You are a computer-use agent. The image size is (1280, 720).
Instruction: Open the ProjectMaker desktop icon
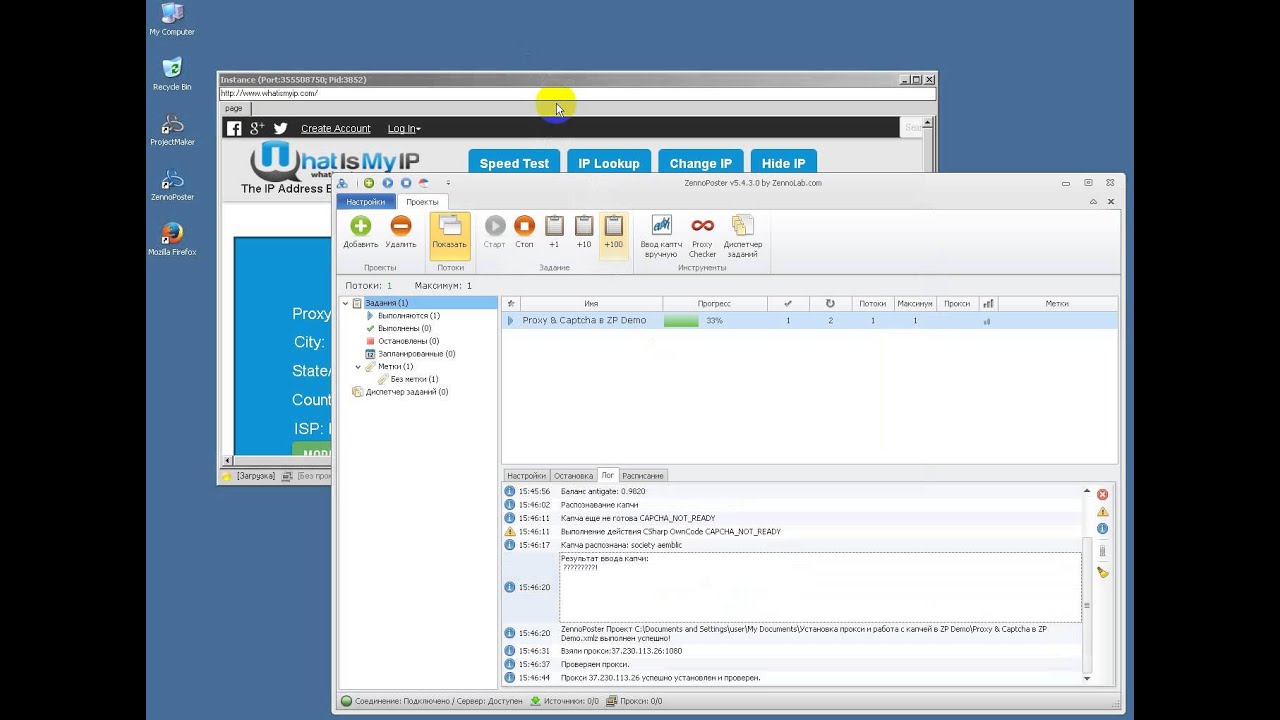172,130
